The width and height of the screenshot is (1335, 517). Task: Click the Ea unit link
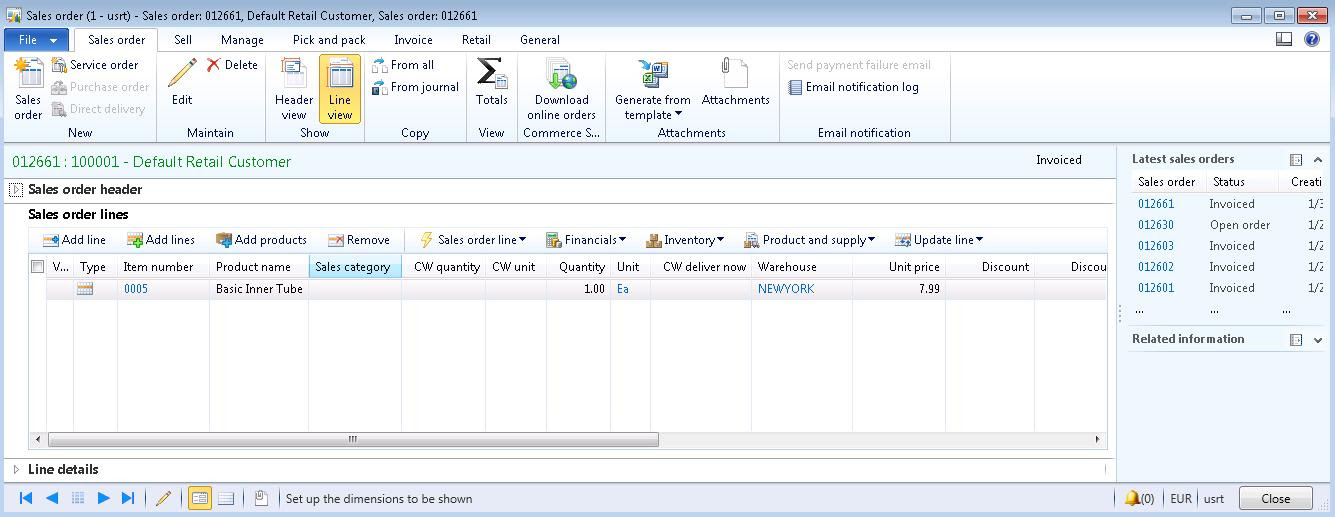click(x=623, y=289)
